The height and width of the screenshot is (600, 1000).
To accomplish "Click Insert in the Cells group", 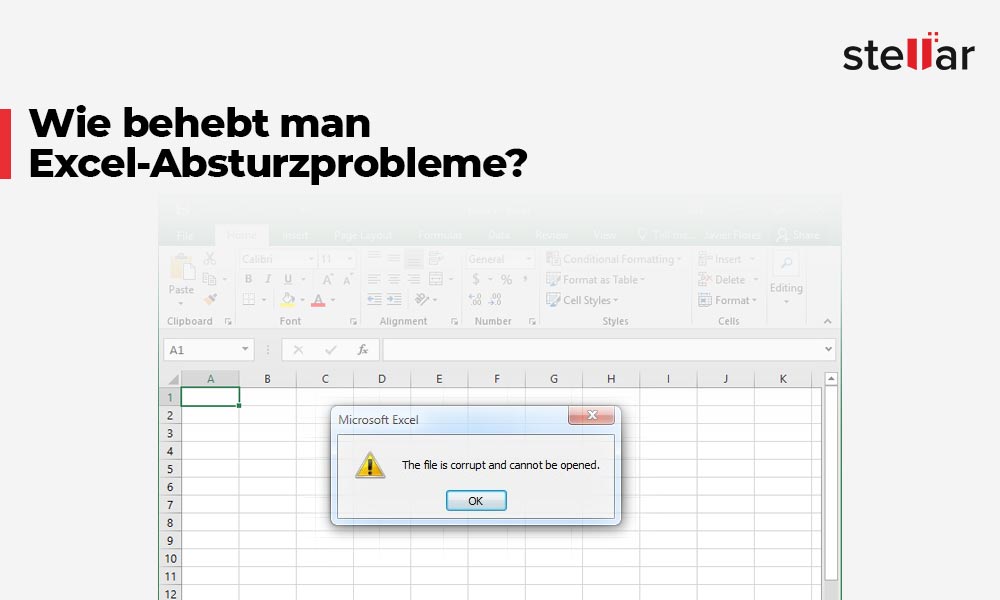I will point(726,259).
